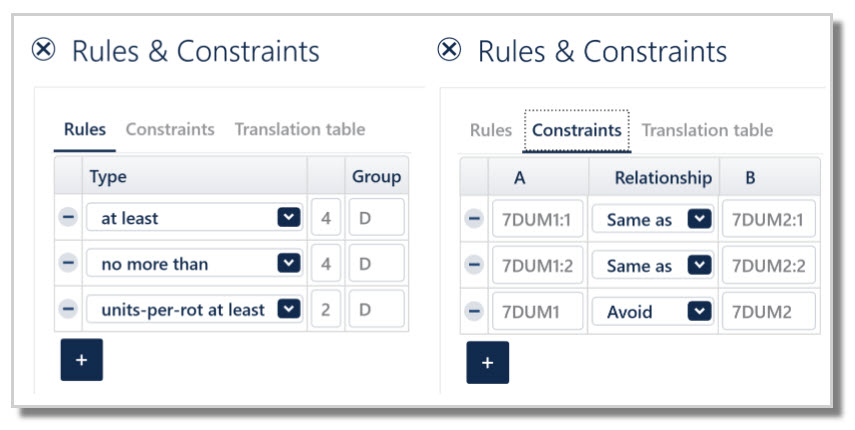
Task: Close the left Rules & Constraints panel
Action: tap(44, 50)
